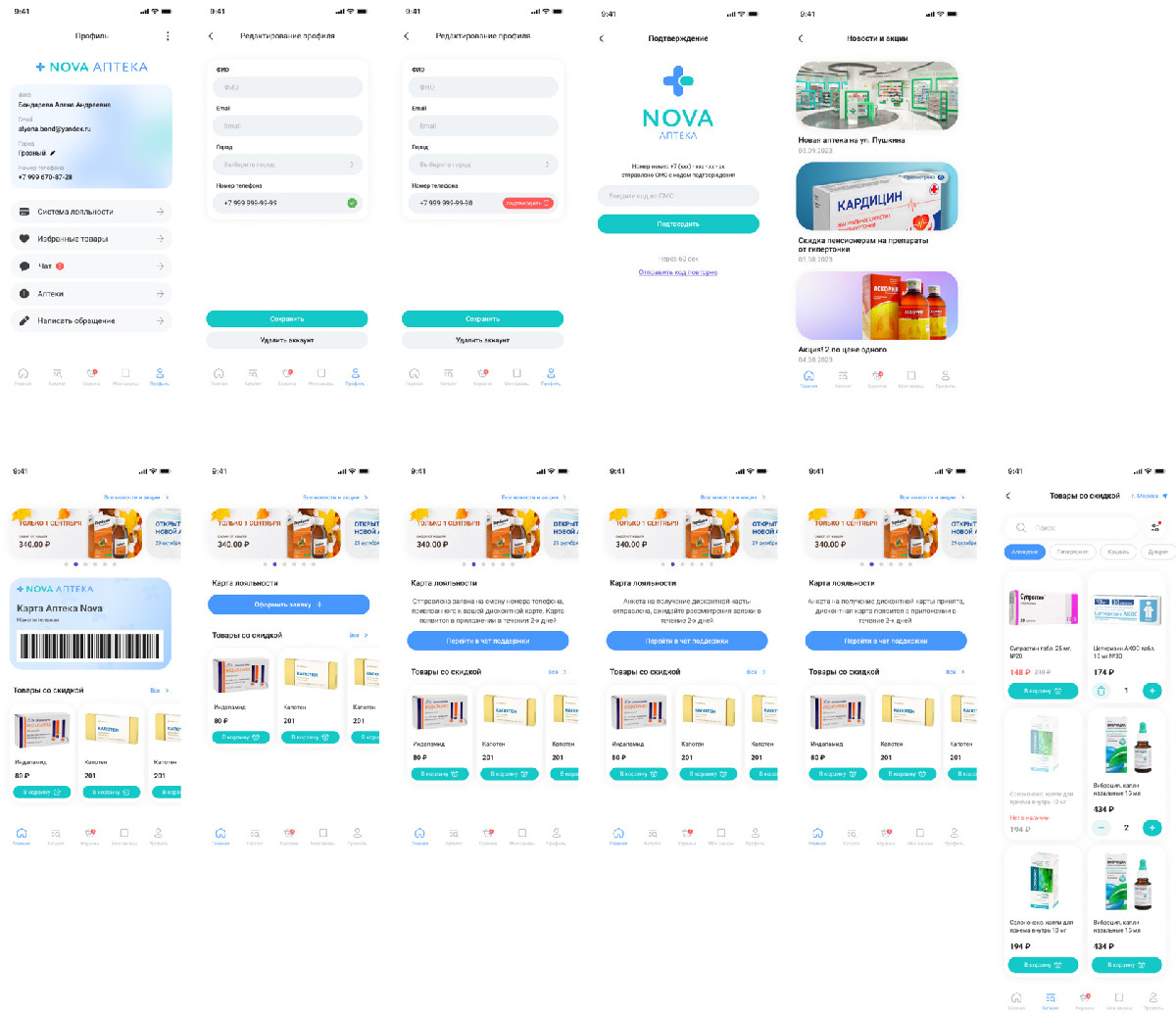The height and width of the screenshot is (1016, 1176).
Task: Open Мои заказы in the Профиль screen bottom bar
Action: coord(125,376)
